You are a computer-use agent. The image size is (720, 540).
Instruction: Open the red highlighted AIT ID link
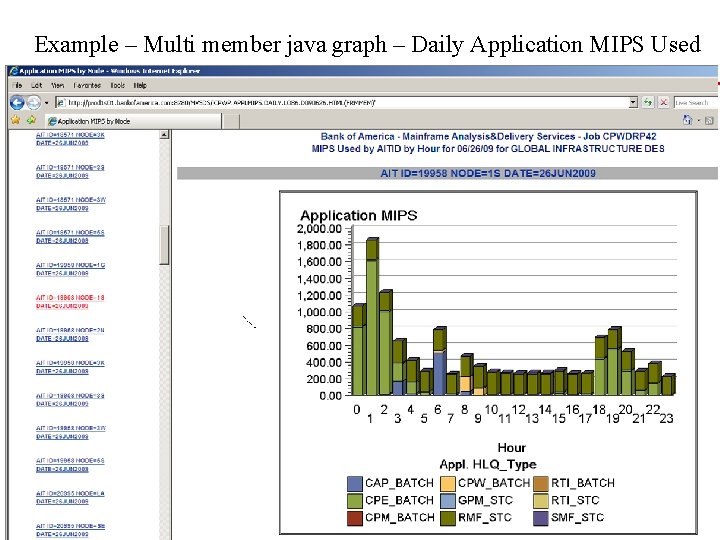tap(70, 302)
